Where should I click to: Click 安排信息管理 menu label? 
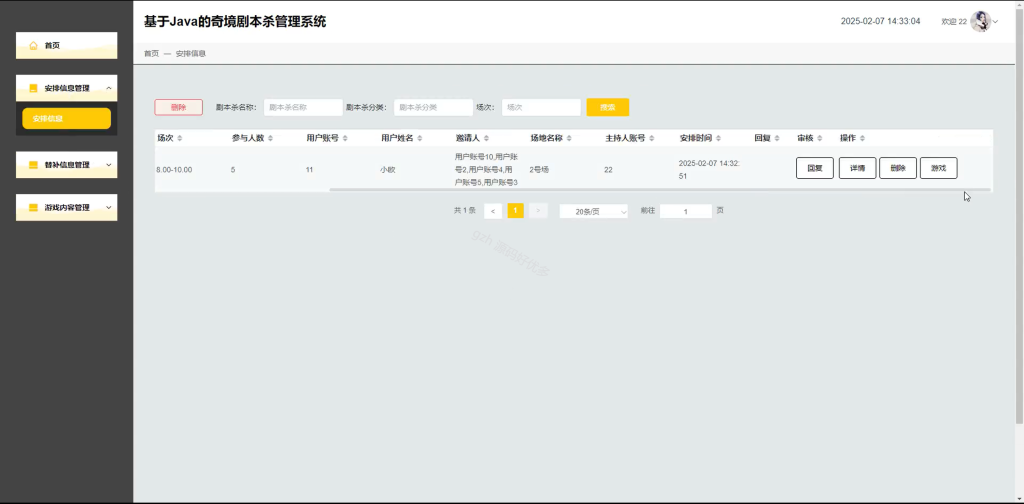[67, 88]
